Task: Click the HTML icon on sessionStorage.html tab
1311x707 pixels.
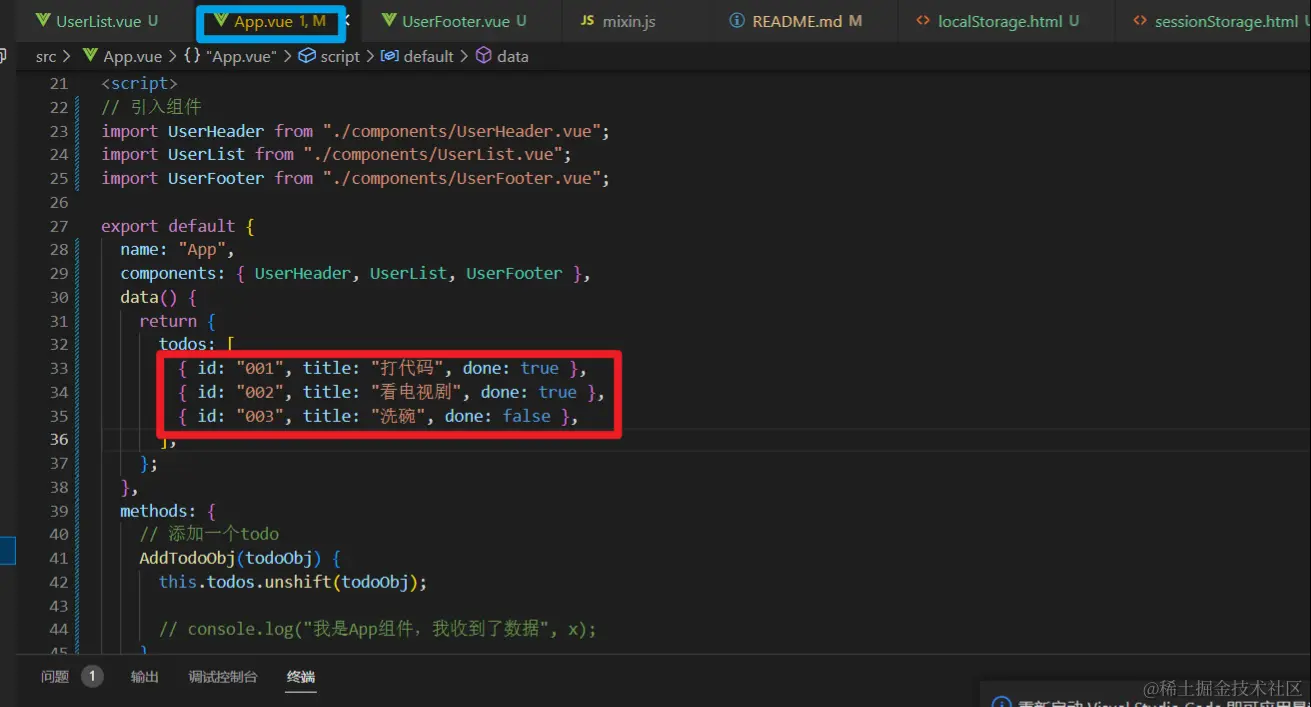Action: pyautogui.click(x=1139, y=21)
